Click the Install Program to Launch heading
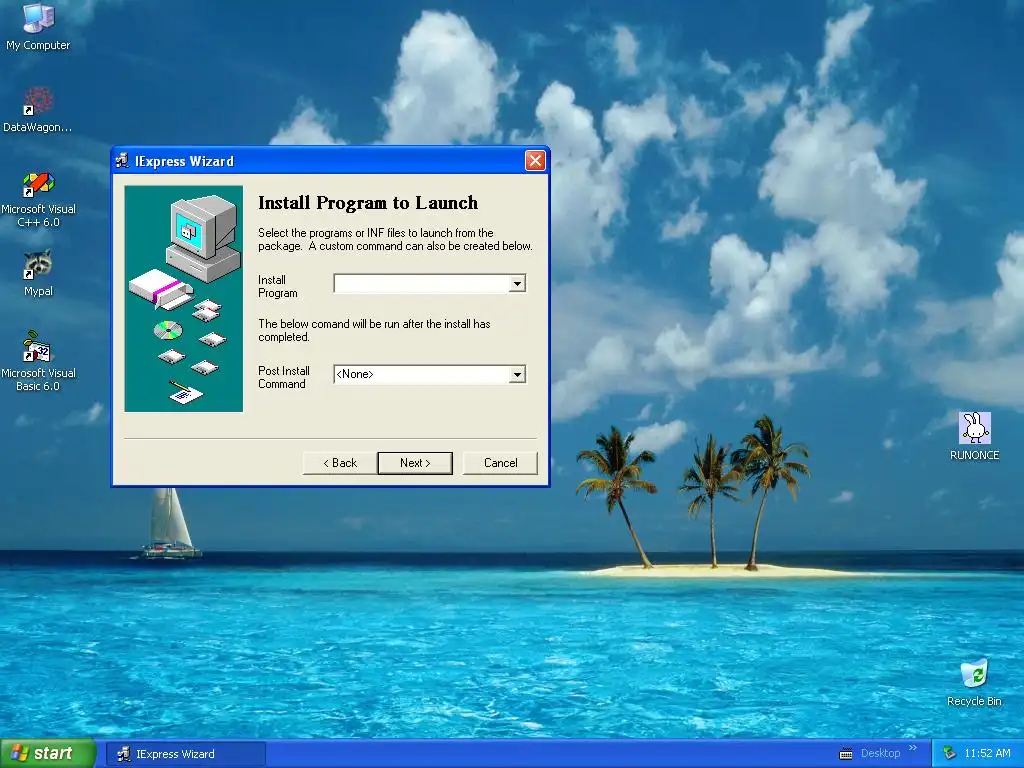 (368, 203)
